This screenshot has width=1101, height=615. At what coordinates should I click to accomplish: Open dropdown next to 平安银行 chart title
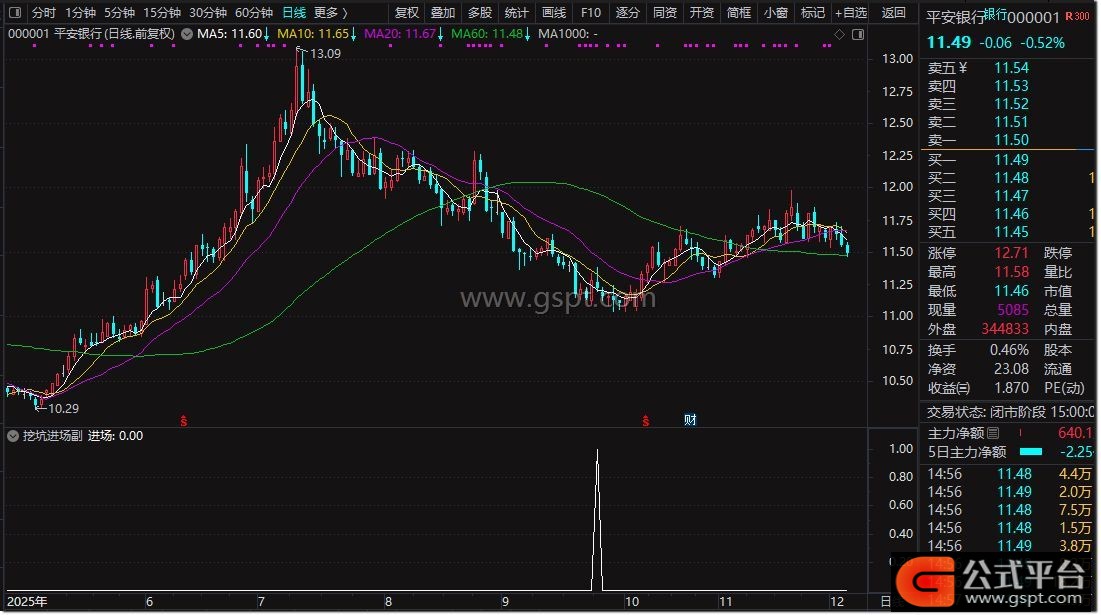pyautogui.click(x=187, y=34)
